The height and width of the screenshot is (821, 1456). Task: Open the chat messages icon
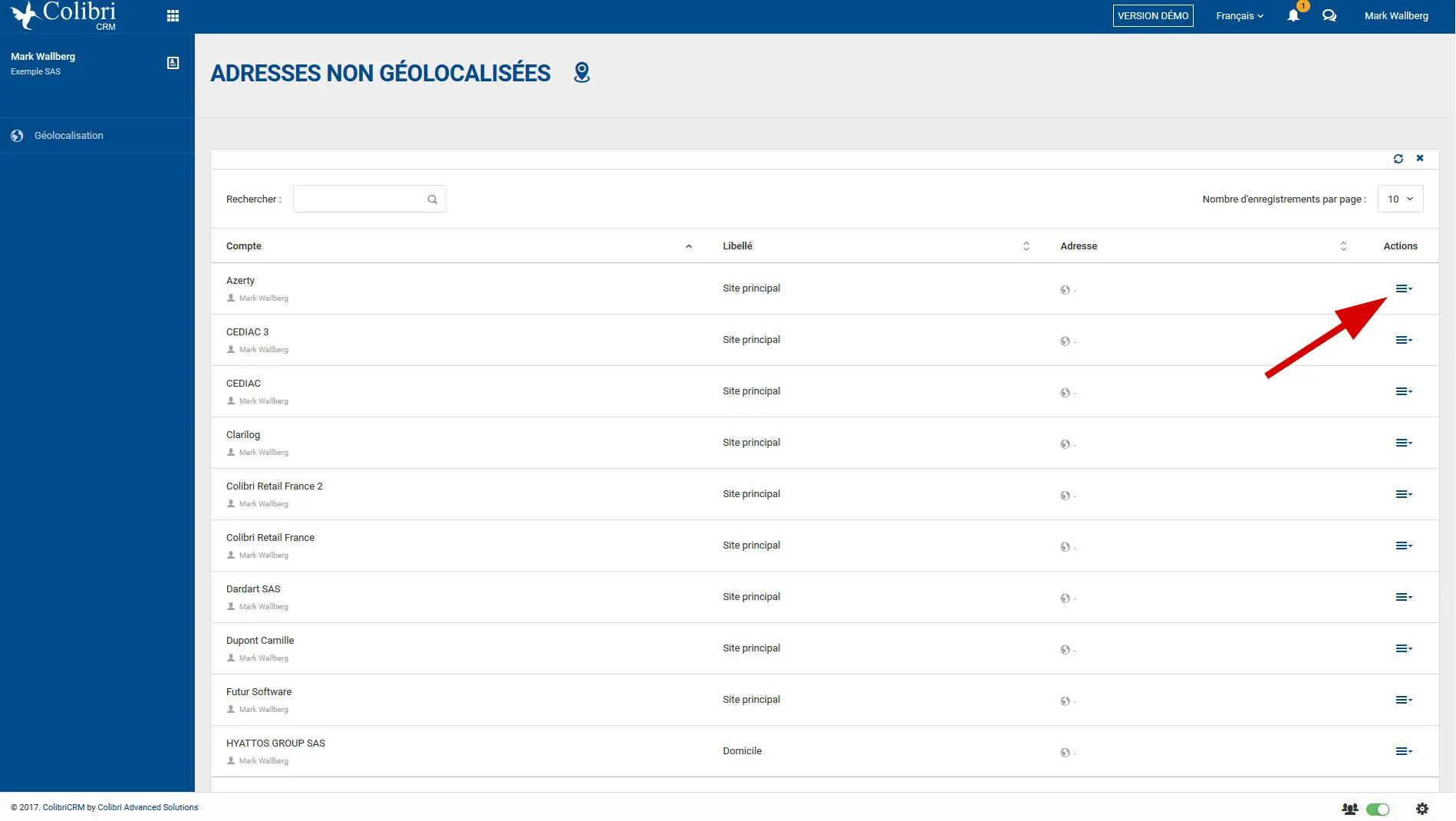click(x=1329, y=16)
